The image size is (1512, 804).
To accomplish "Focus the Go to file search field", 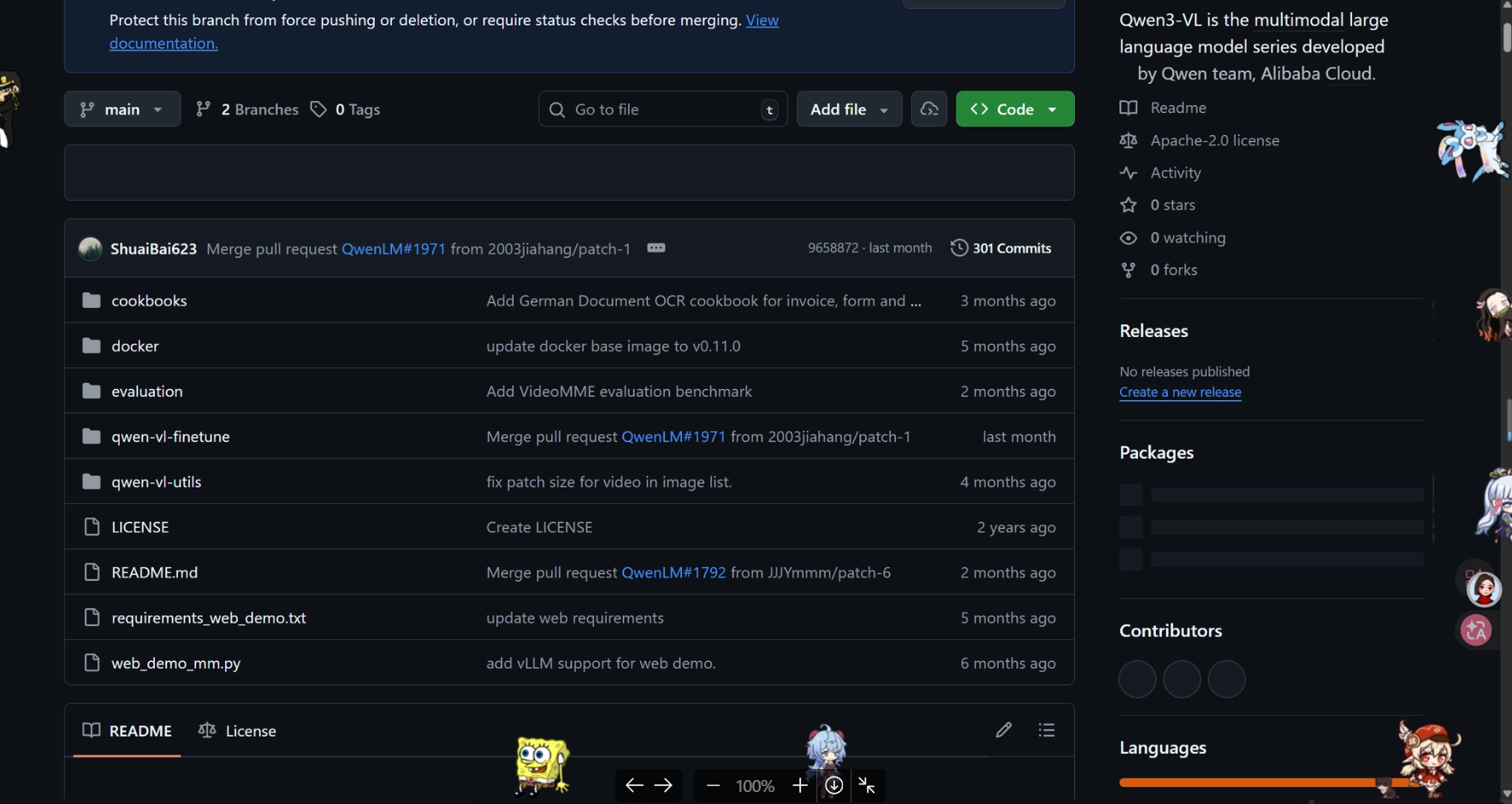I will click(x=663, y=109).
